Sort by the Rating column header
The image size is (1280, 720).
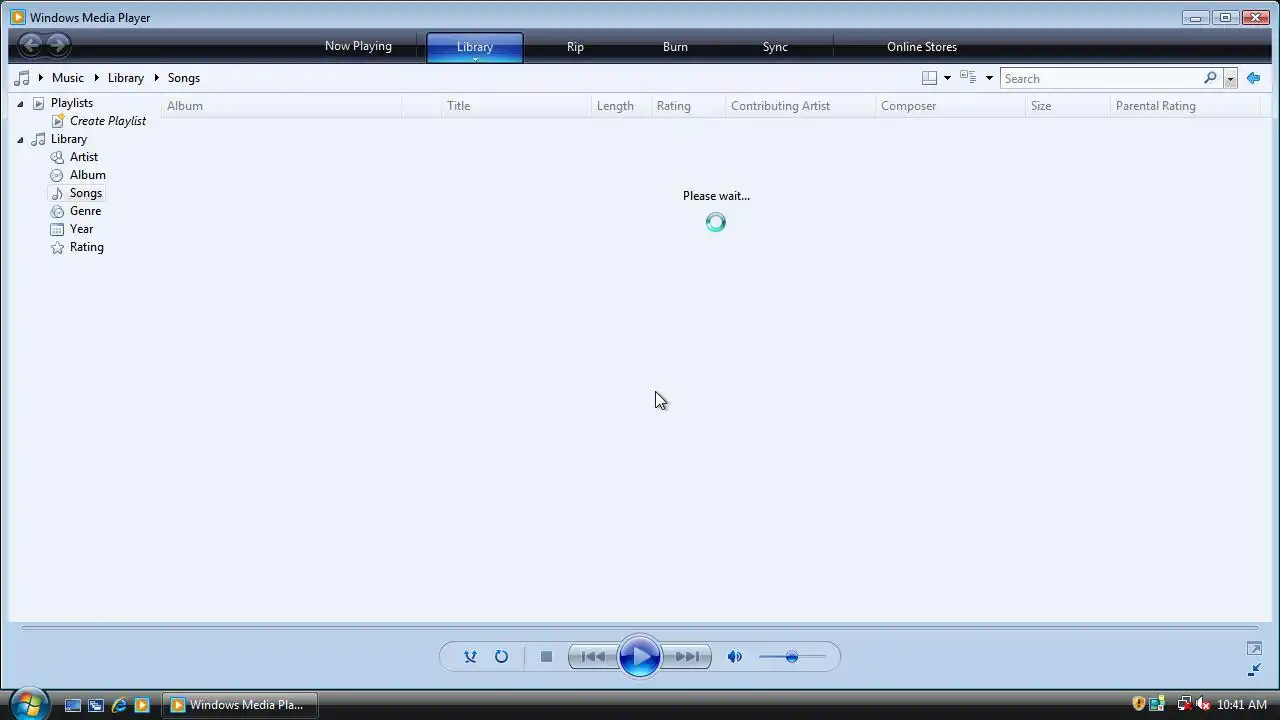688,106
